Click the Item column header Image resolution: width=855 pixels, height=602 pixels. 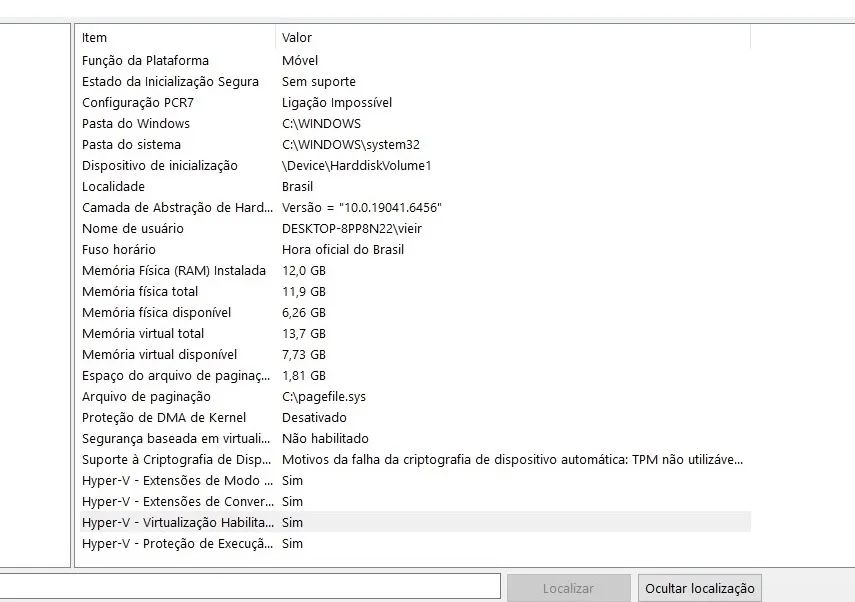tap(177, 38)
